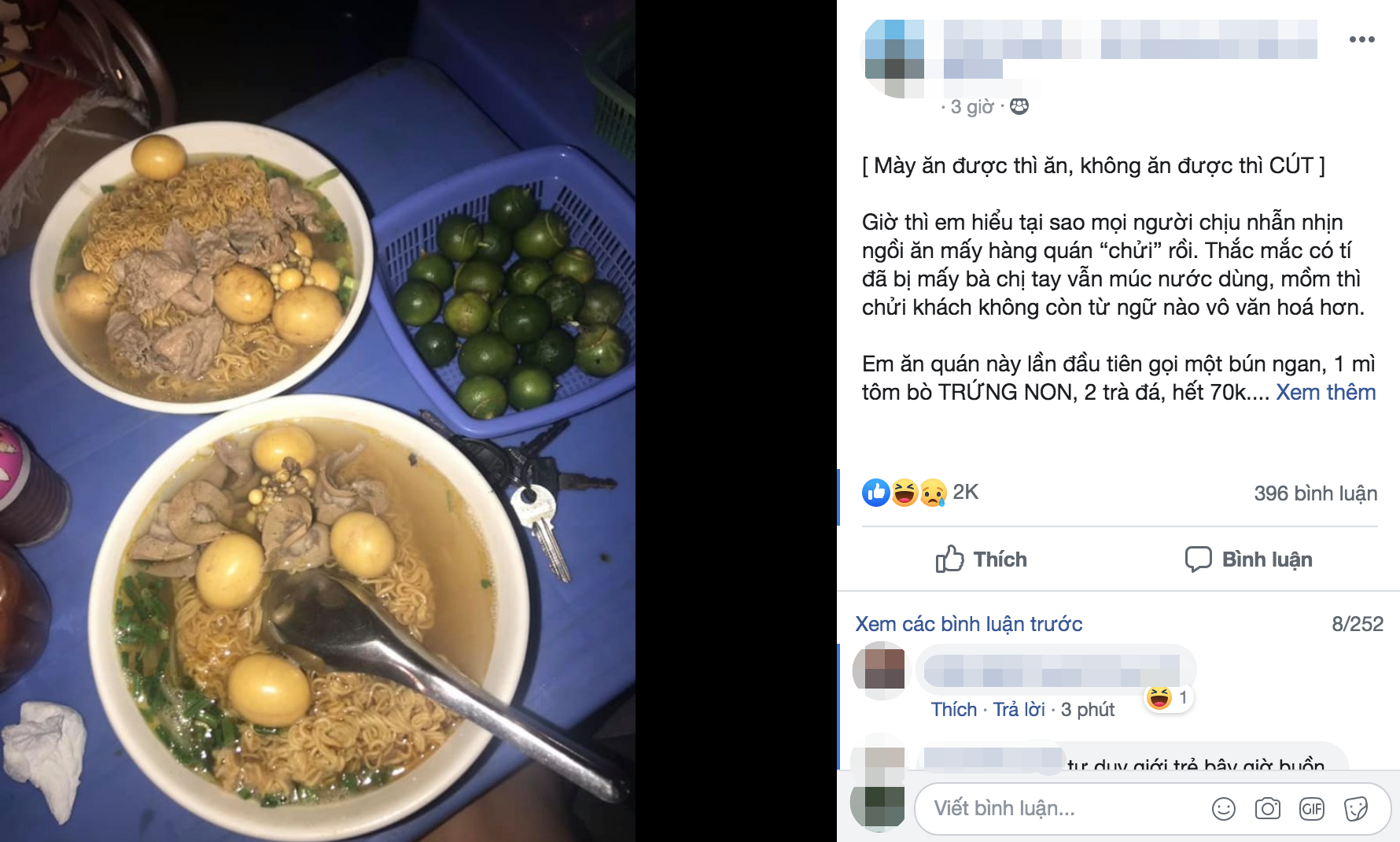Click the Thích like button

tap(981, 559)
